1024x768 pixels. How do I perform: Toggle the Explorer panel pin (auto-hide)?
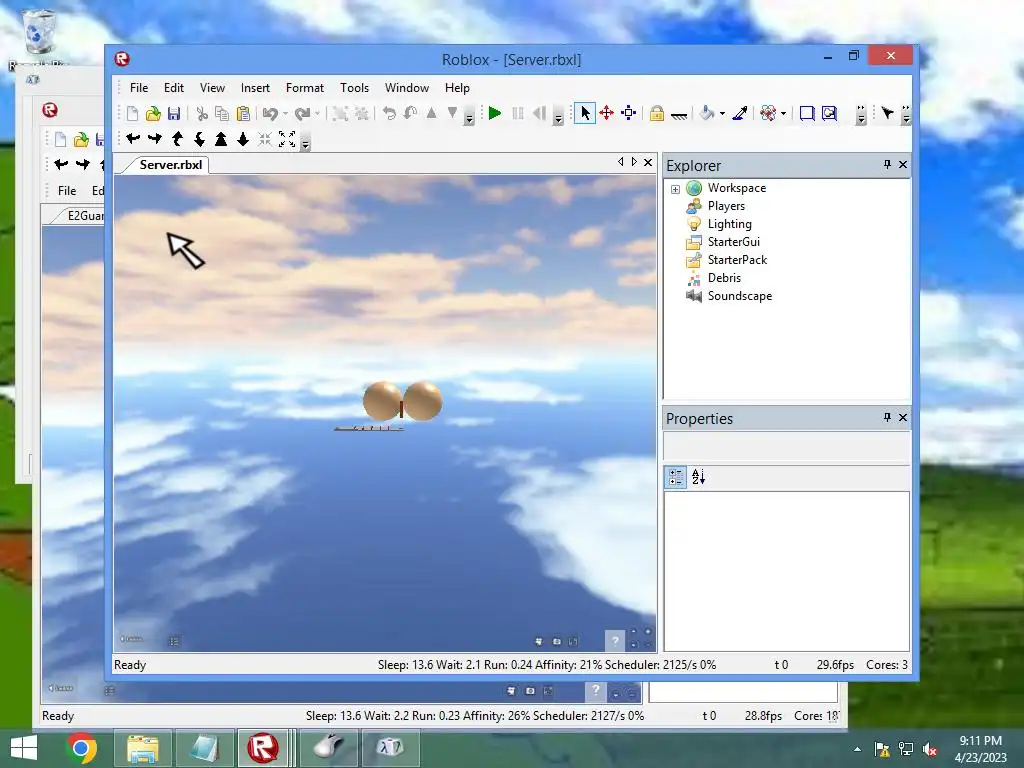point(887,165)
